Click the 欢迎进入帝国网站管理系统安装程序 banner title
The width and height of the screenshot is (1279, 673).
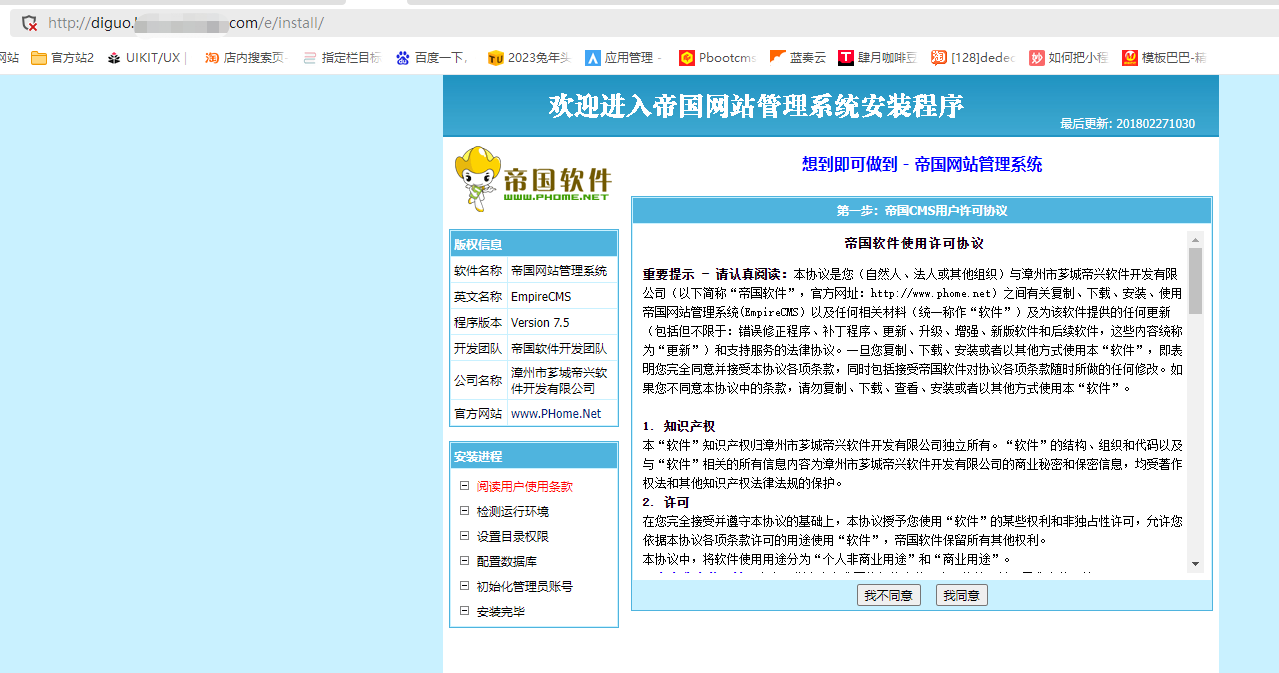click(756, 106)
